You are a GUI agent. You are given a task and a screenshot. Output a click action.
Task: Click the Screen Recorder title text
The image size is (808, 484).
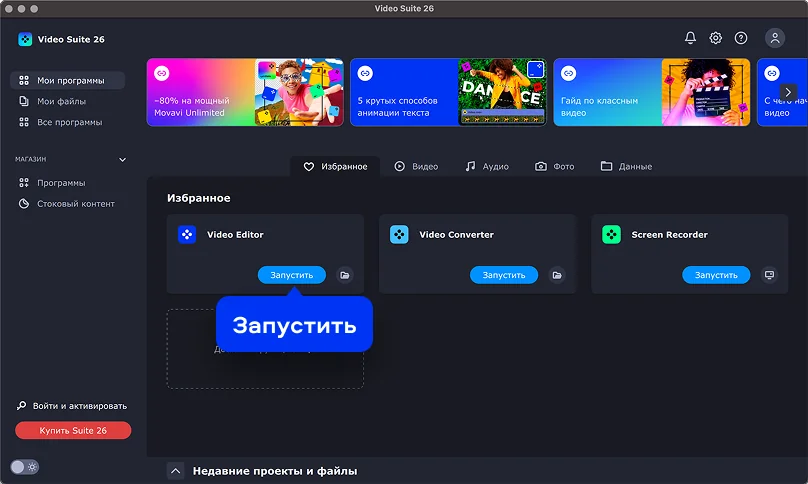click(x=669, y=235)
